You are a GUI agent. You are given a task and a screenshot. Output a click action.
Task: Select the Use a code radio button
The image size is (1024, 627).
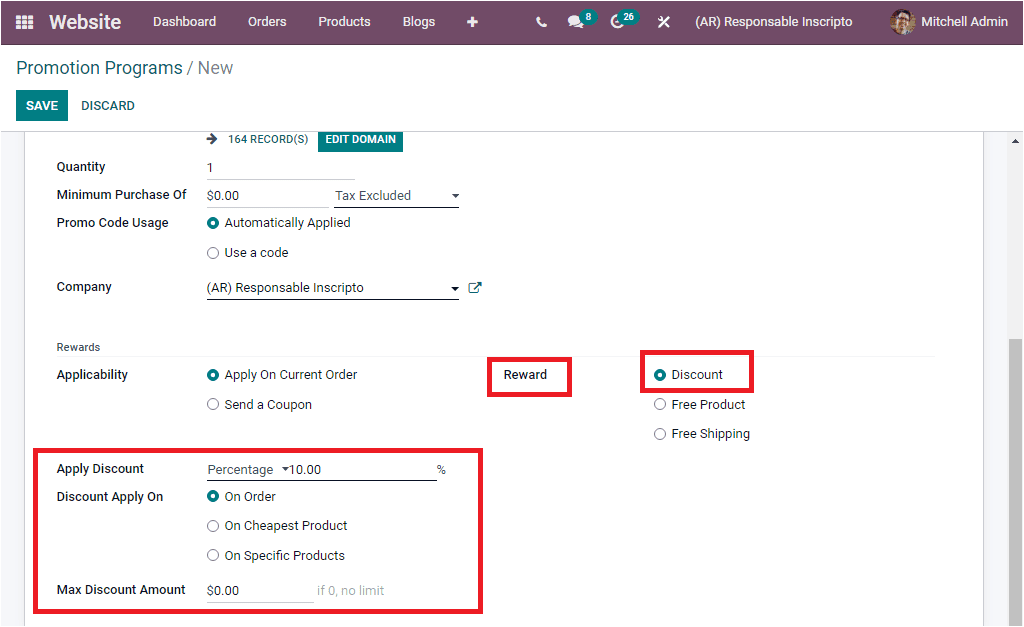(x=212, y=252)
